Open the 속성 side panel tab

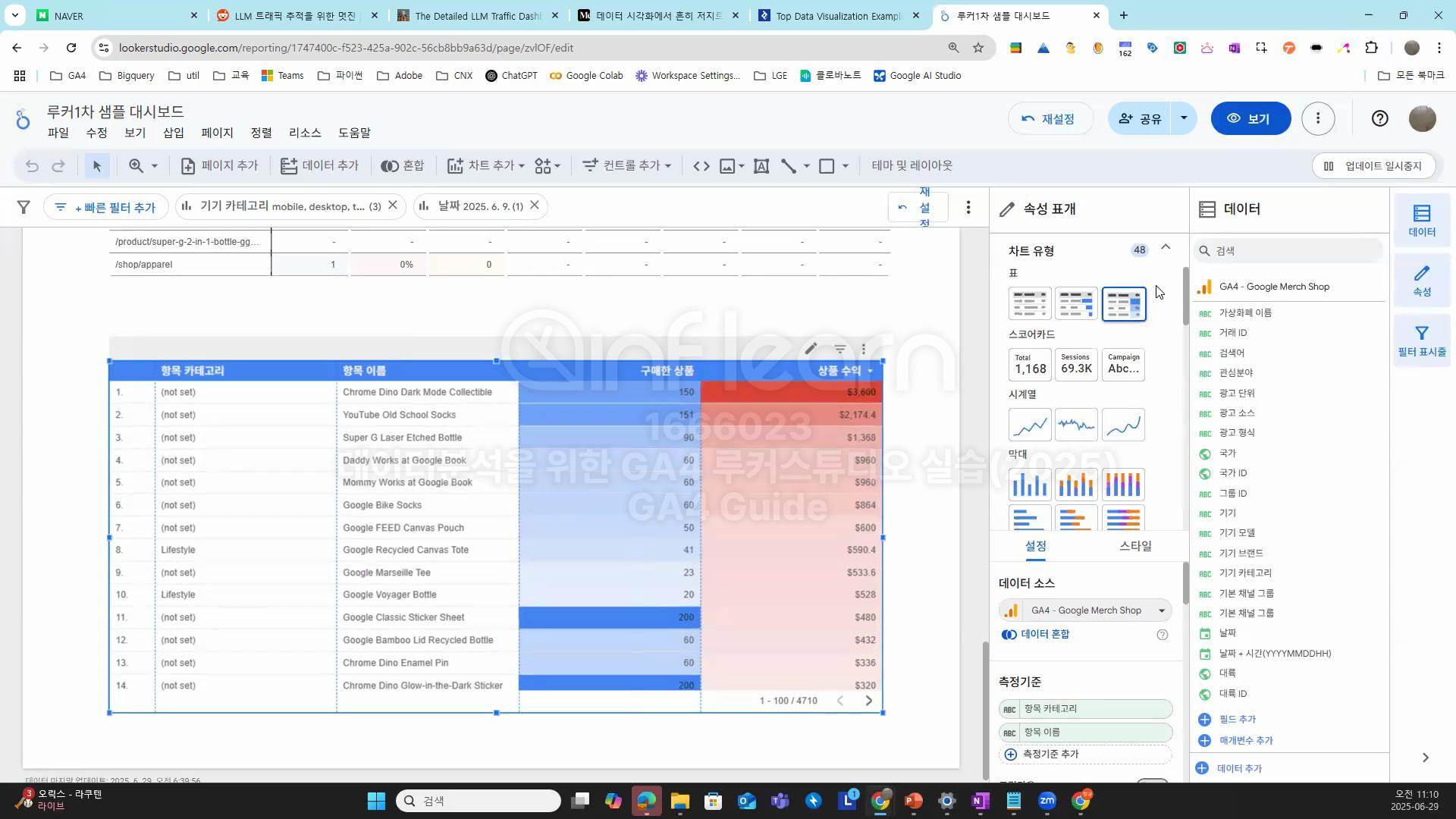(1422, 281)
